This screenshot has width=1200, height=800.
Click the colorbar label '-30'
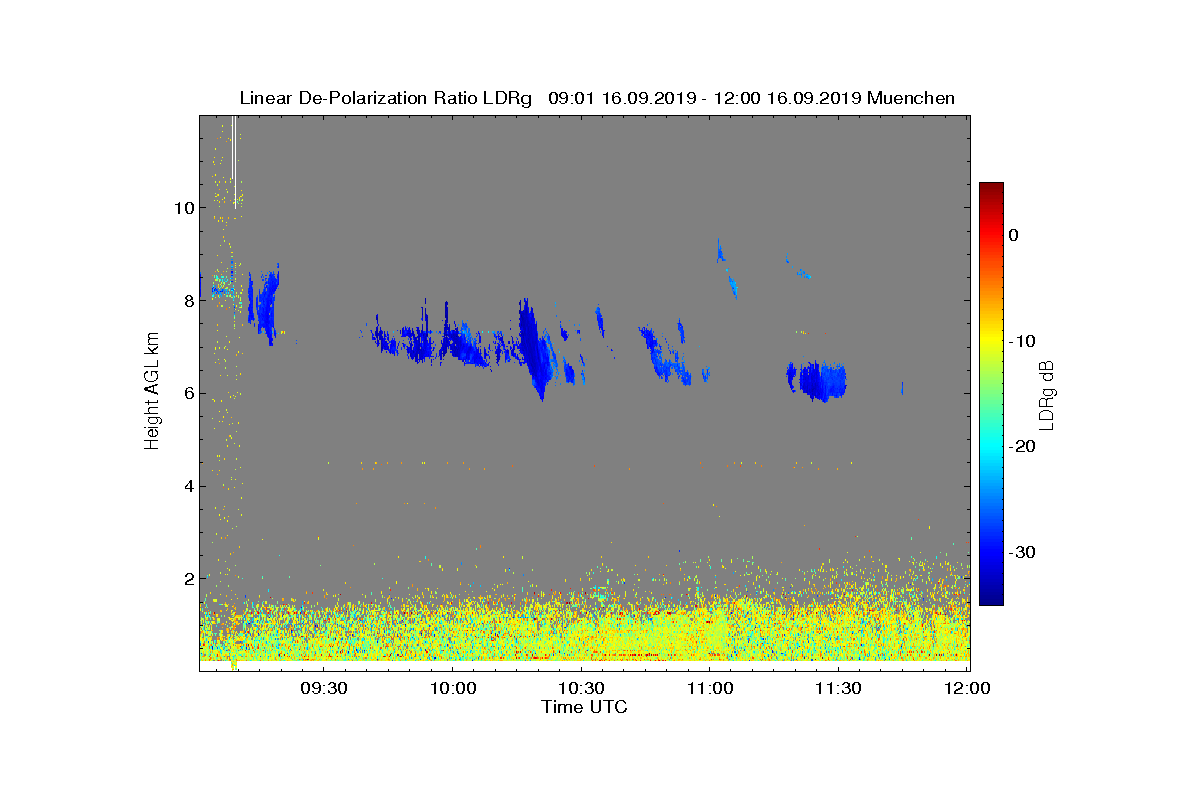1022,552
